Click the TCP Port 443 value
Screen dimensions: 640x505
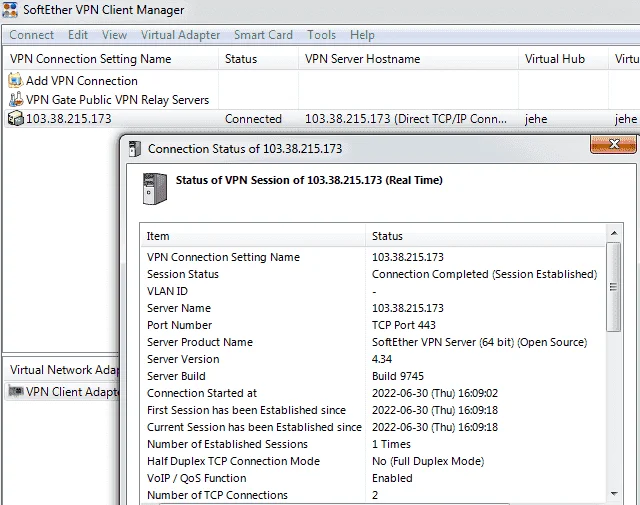click(404, 325)
